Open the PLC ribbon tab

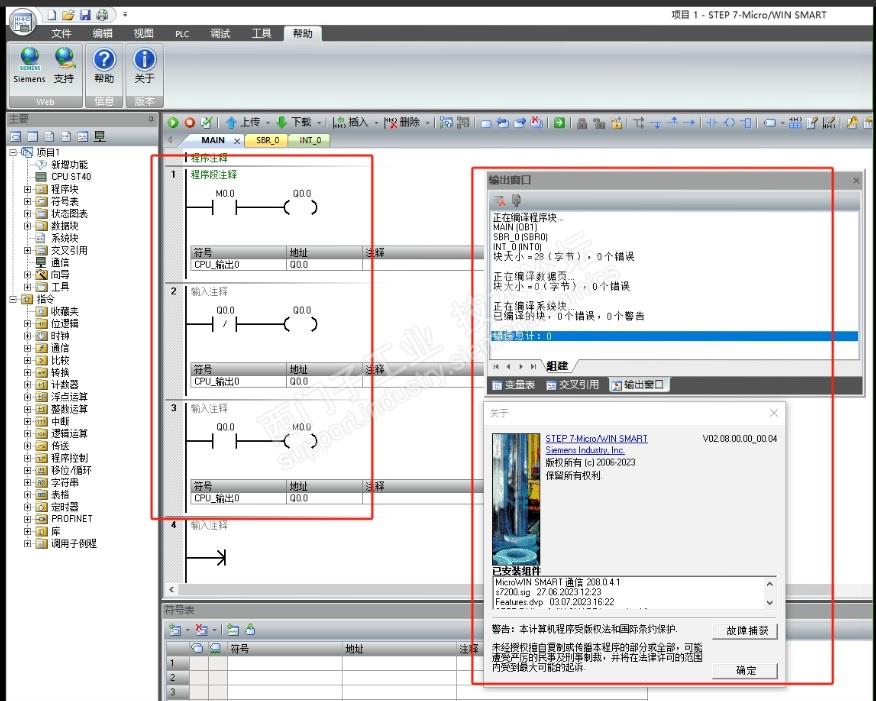(182, 34)
